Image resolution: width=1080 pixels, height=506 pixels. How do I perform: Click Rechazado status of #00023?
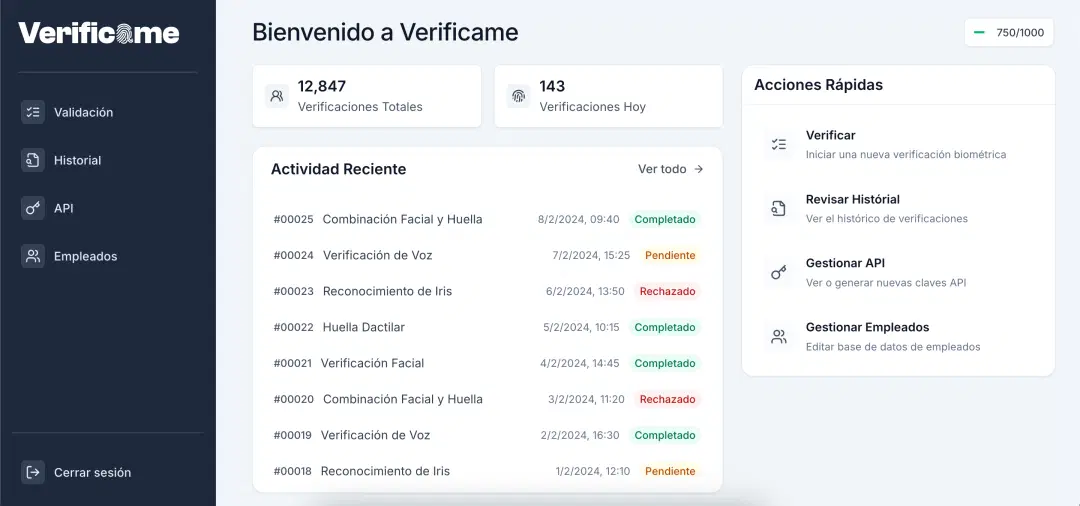[667, 291]
